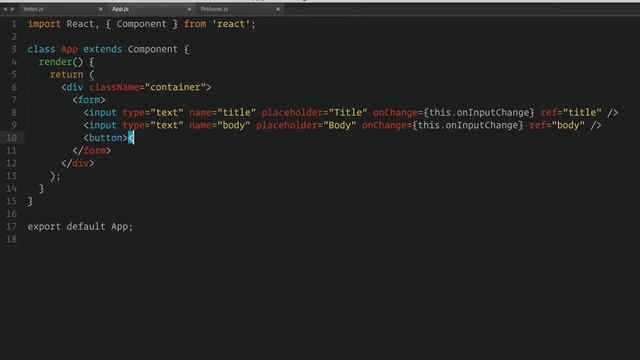Click {this.onInputChange} on line 9

[468, 125]
